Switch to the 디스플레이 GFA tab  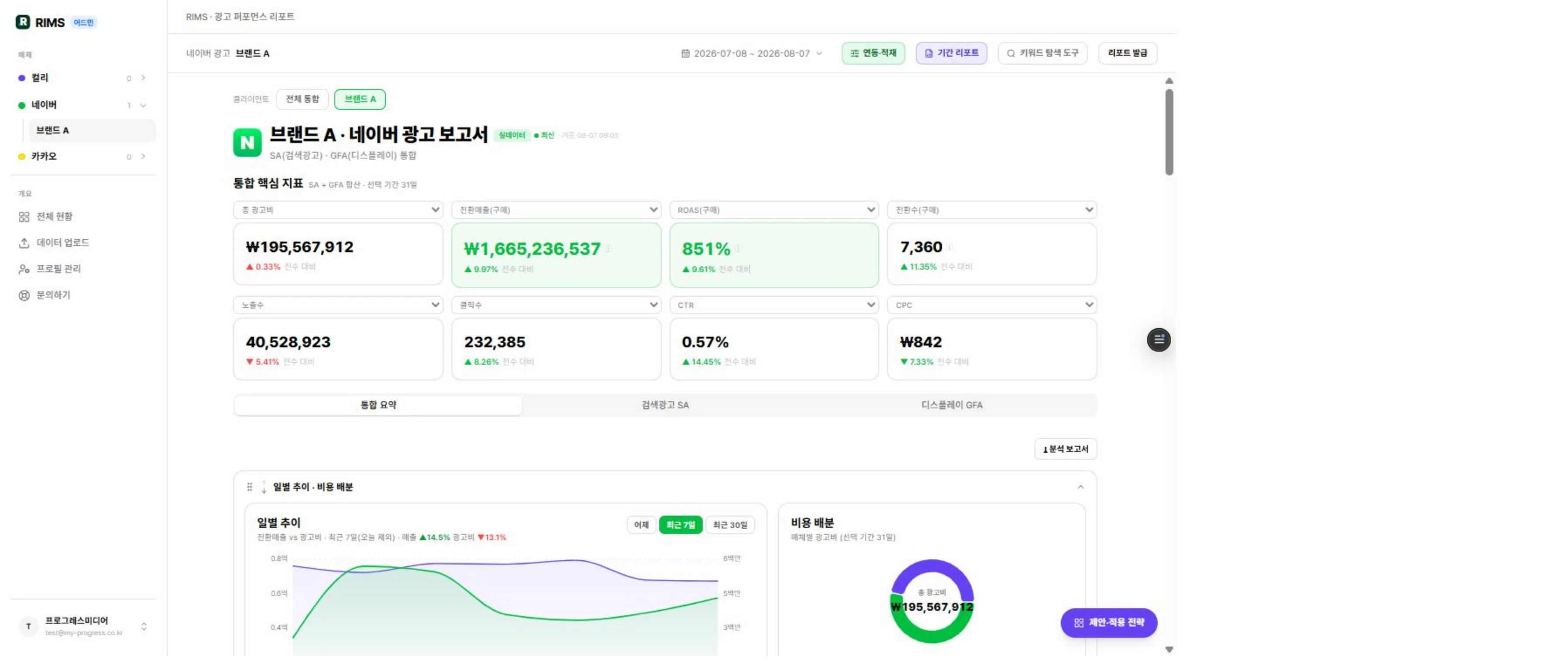(x=951, y=405)
